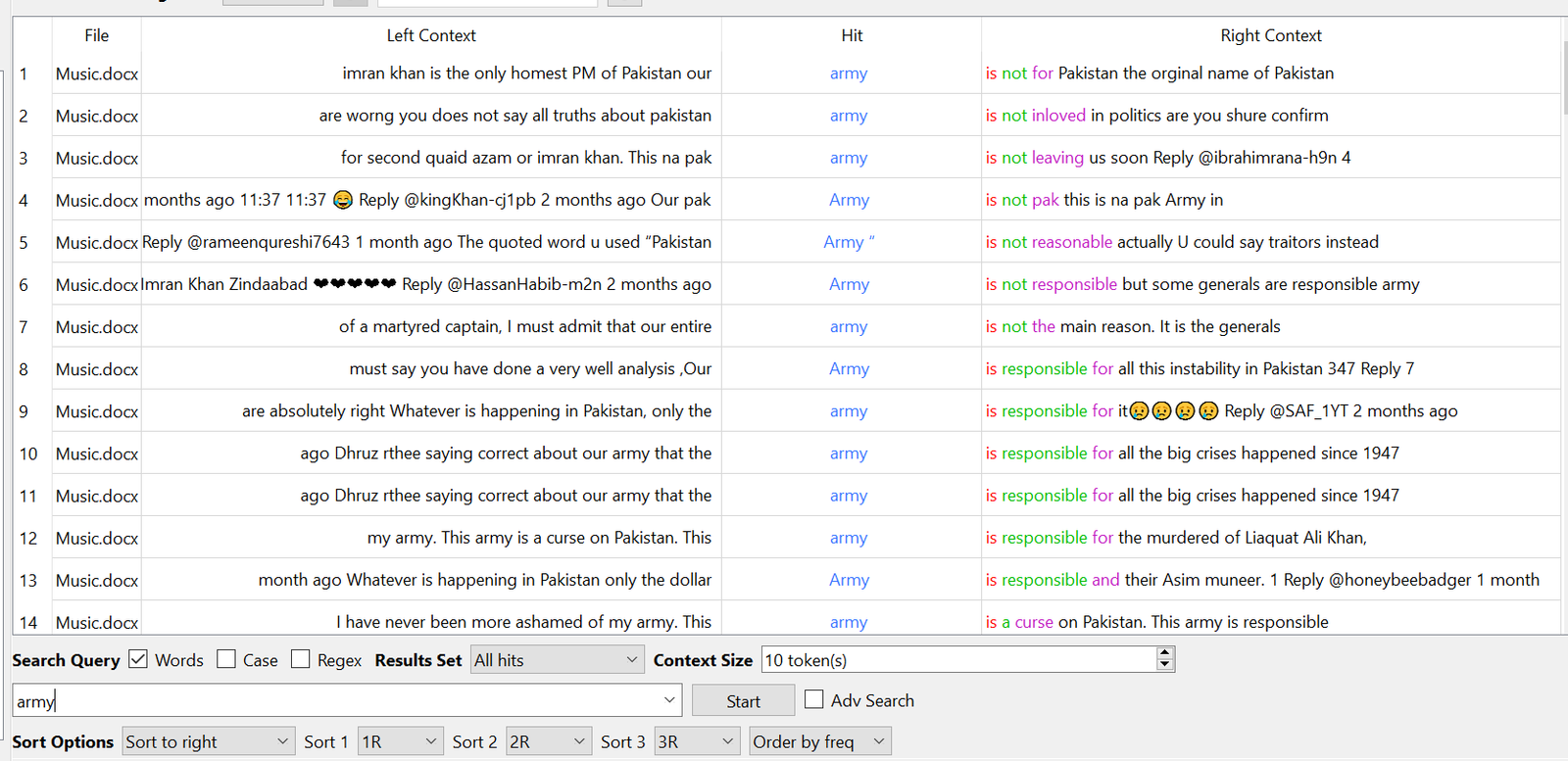
Task: Enable the Case checkbox
Action: coord(226,659)
